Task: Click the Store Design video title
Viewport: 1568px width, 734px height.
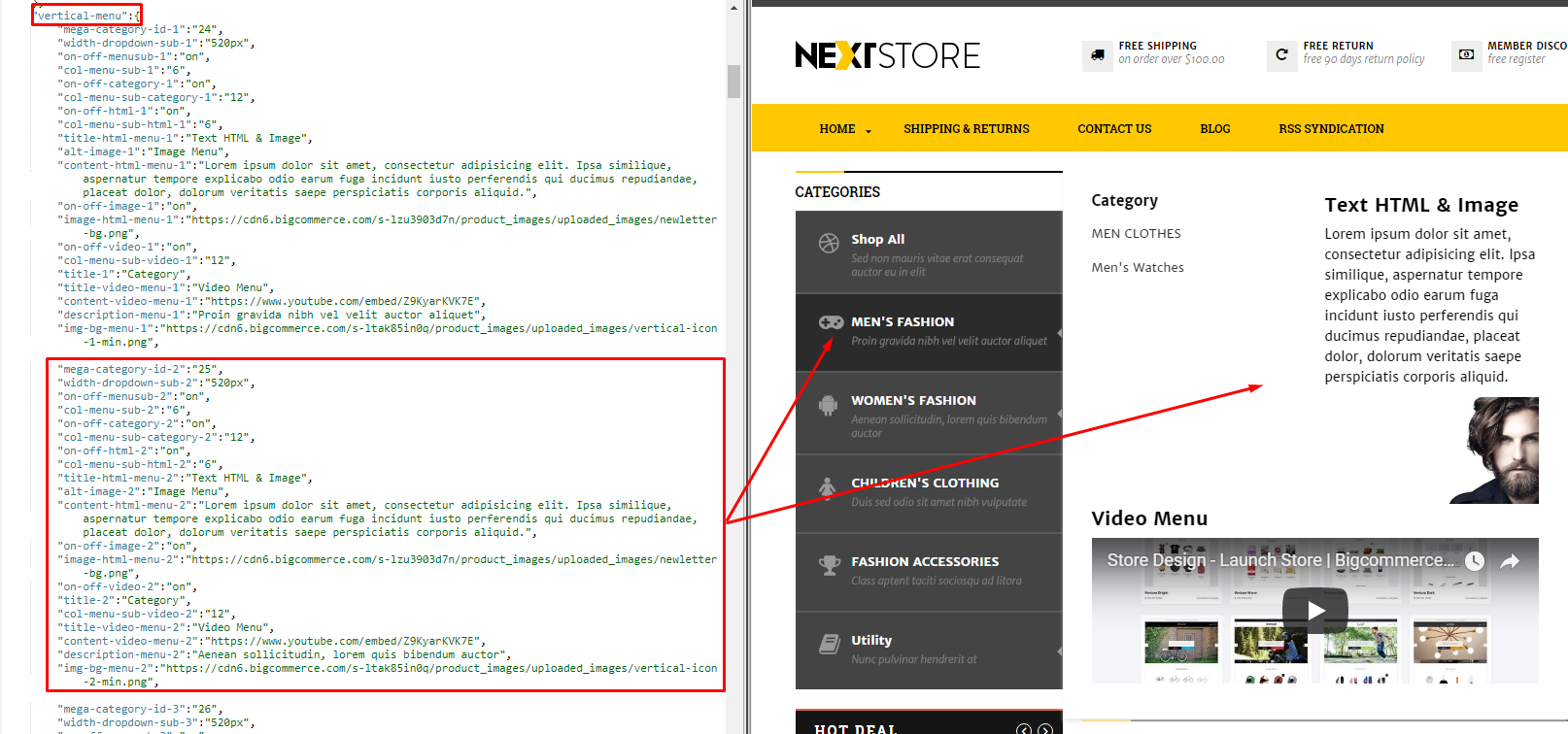Action: coord(1280,560)
